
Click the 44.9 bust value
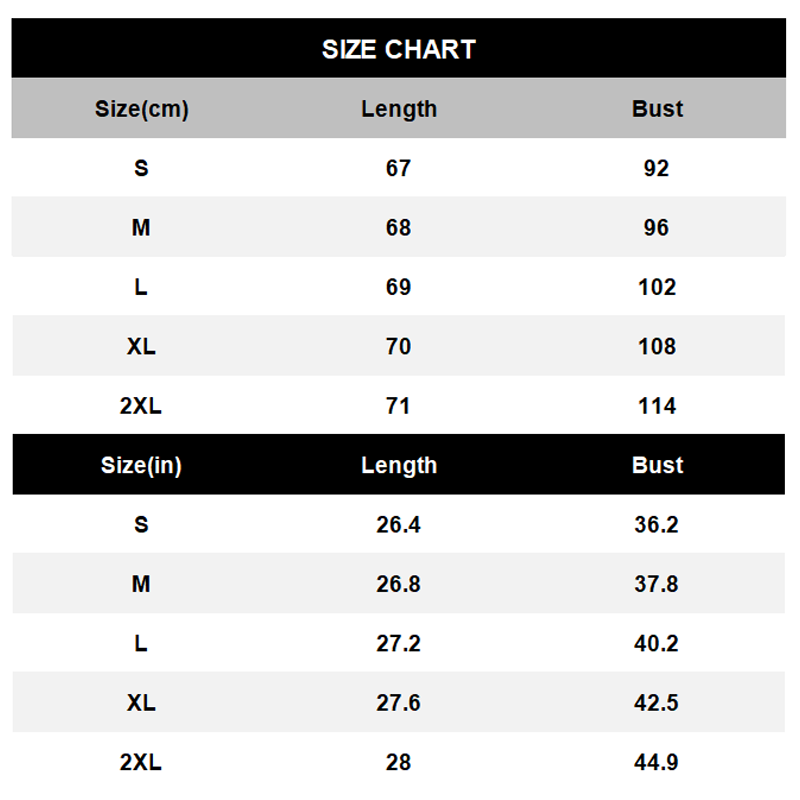click(656, 762)
